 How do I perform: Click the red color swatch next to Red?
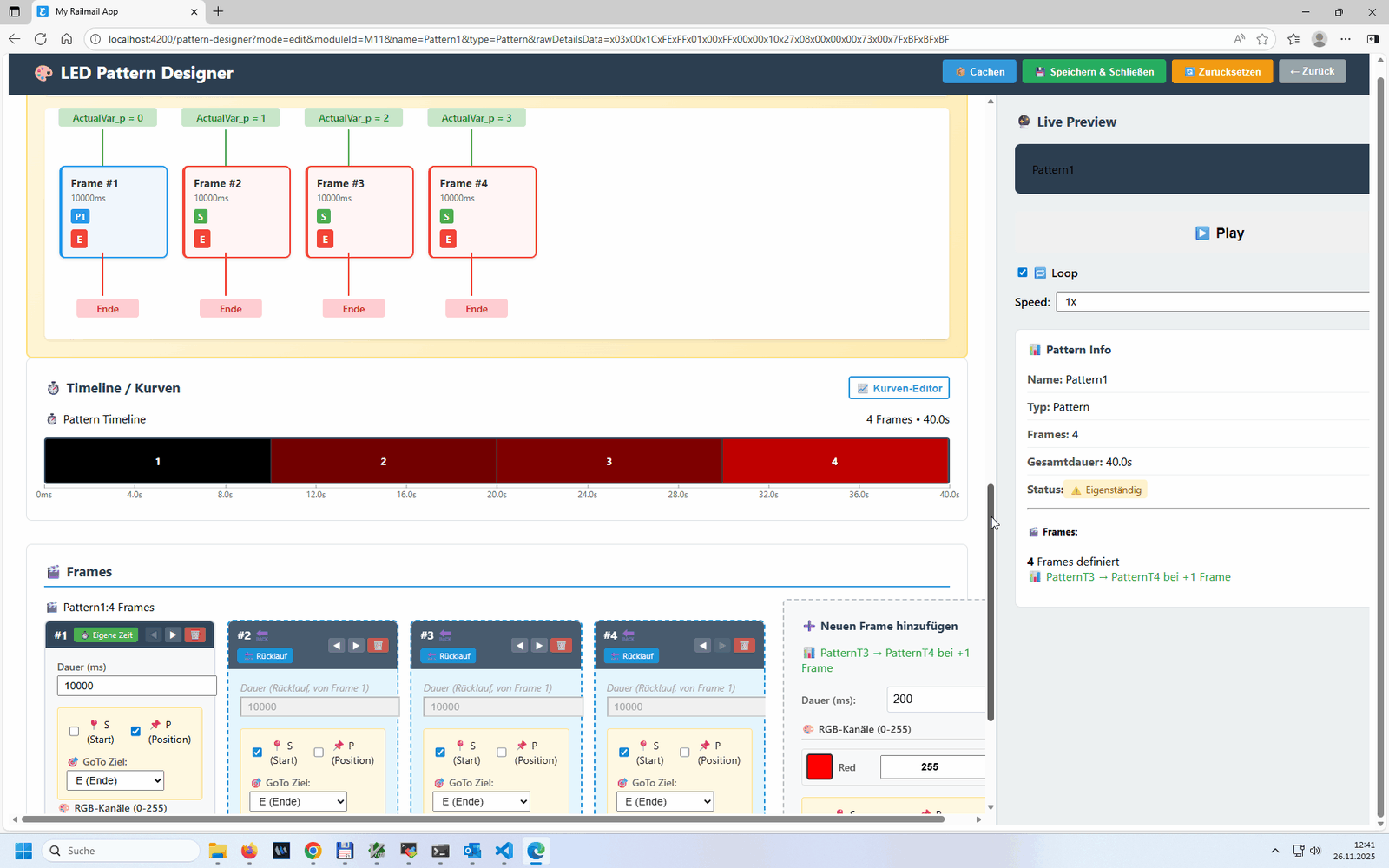point(820,767)
